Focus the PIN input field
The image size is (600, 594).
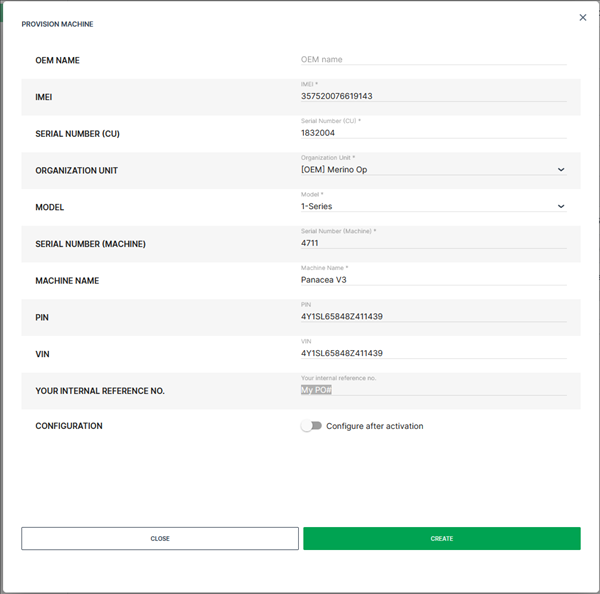pos(433,316)
